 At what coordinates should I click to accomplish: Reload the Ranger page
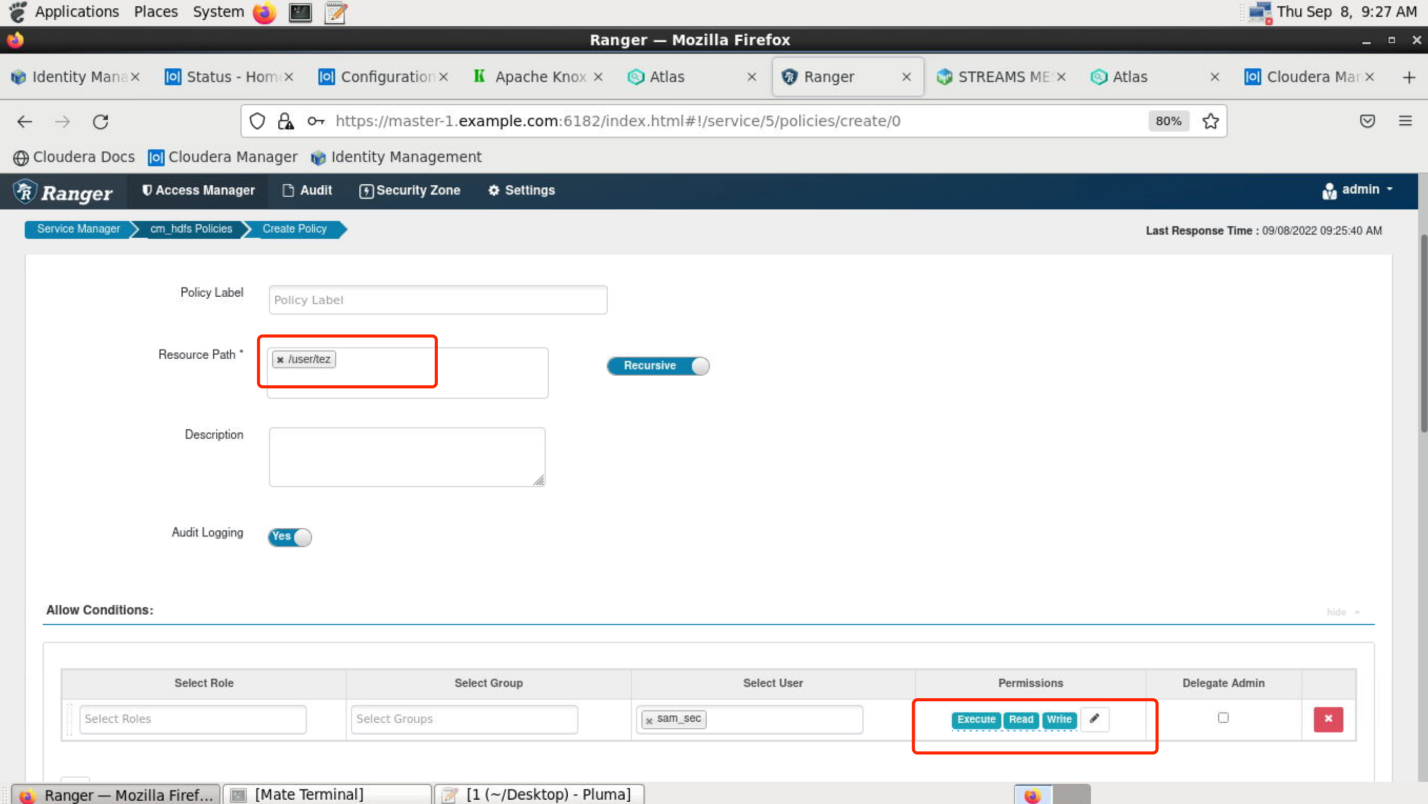100,121
